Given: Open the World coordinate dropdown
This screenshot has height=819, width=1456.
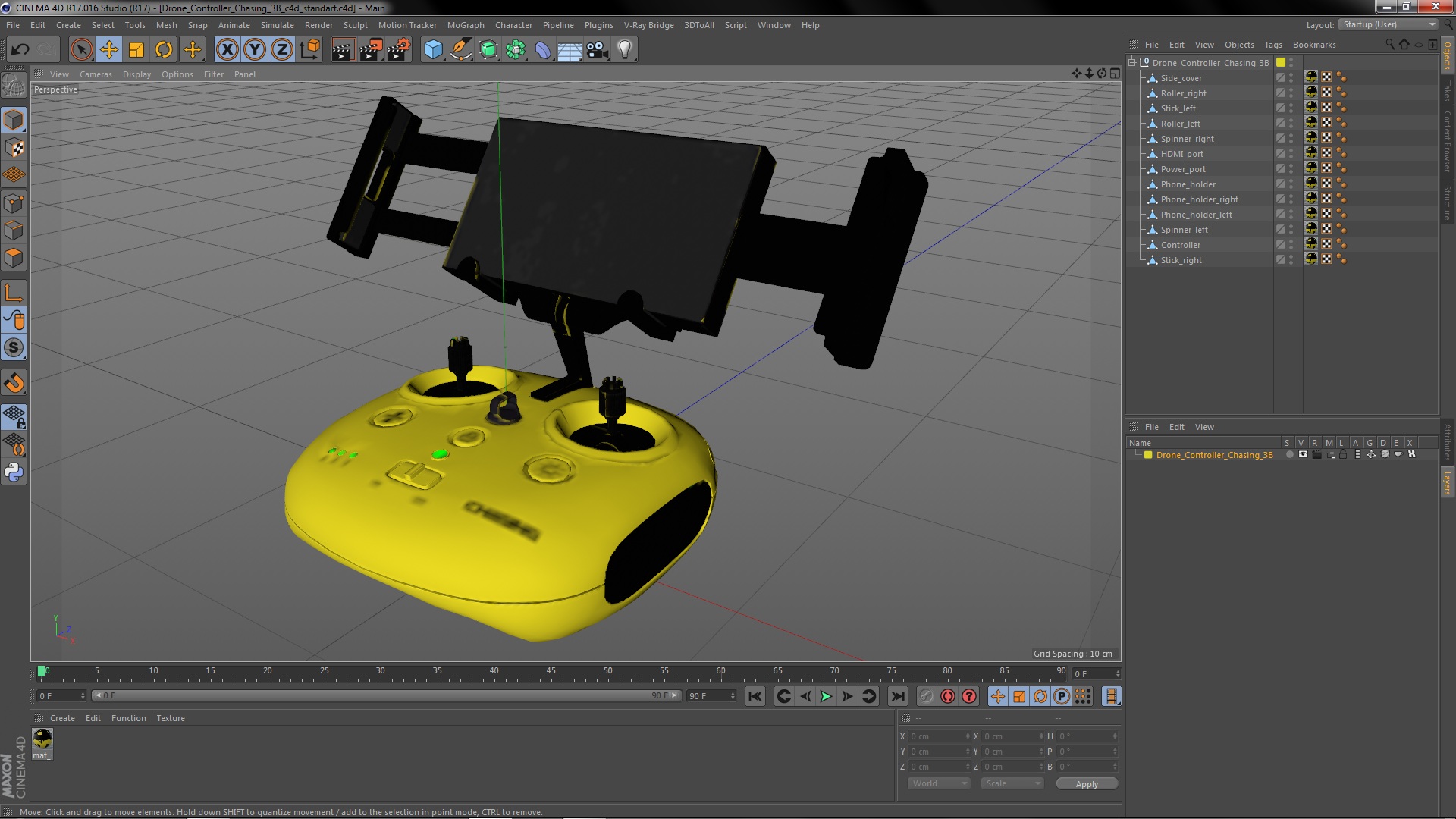Looking at the screenshot, I should coord(939,784).
